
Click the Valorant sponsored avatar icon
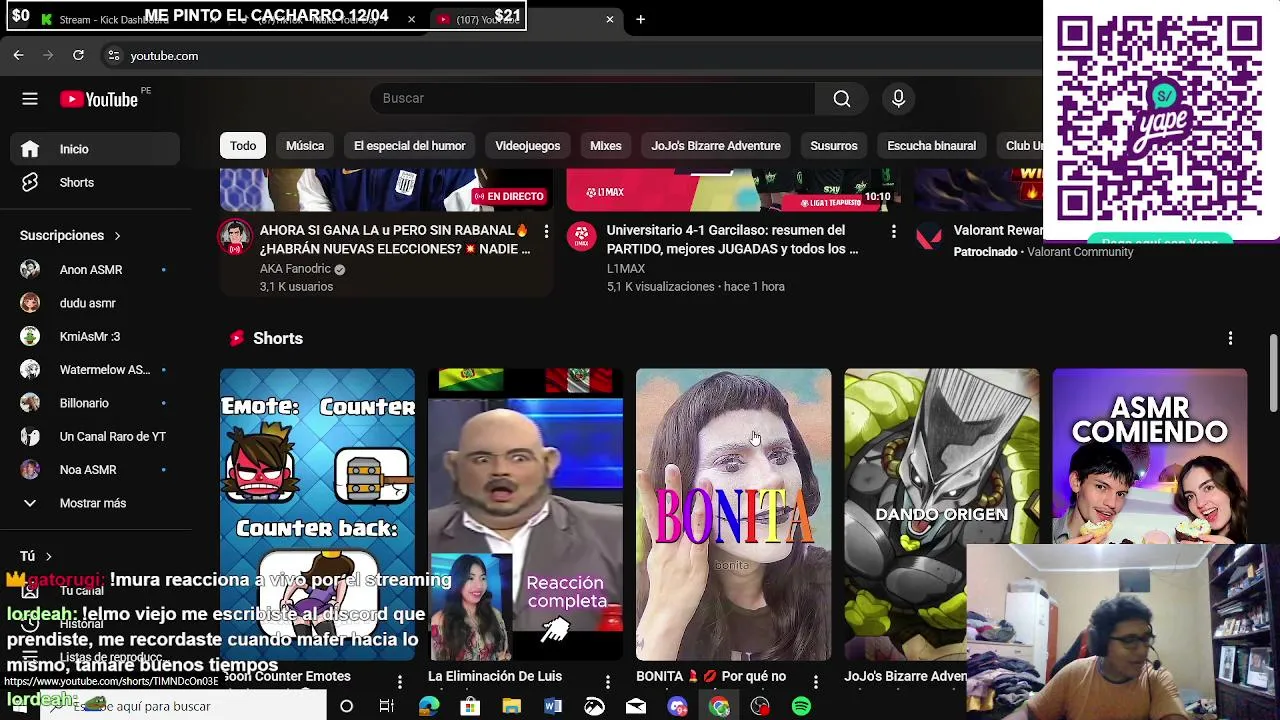click(x=929, y=237)
